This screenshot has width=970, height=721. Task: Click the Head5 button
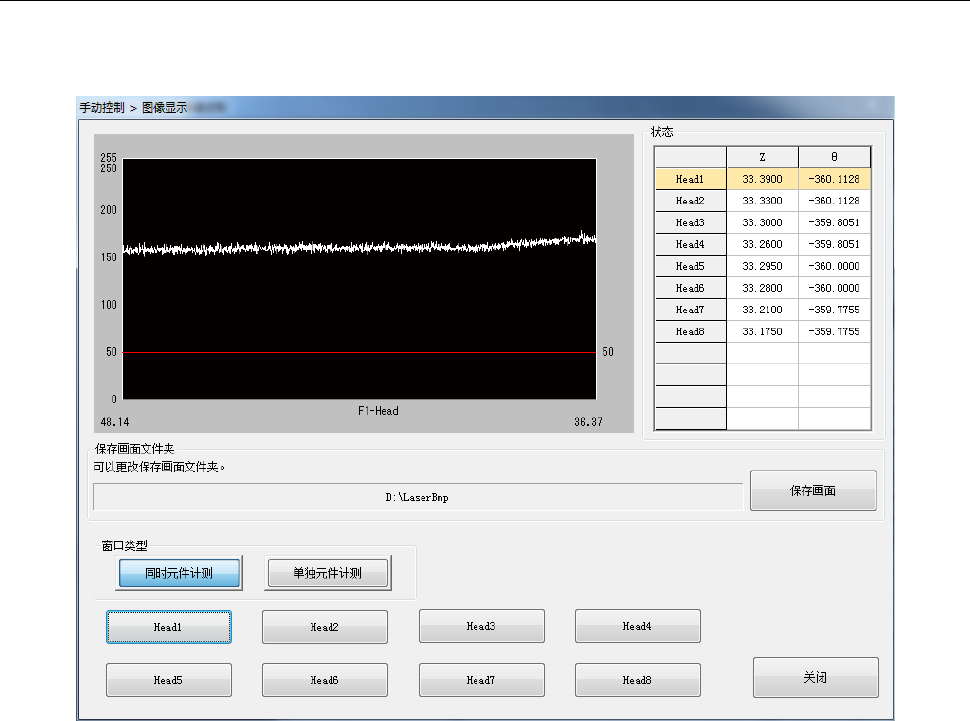click(x=169, y=680)
